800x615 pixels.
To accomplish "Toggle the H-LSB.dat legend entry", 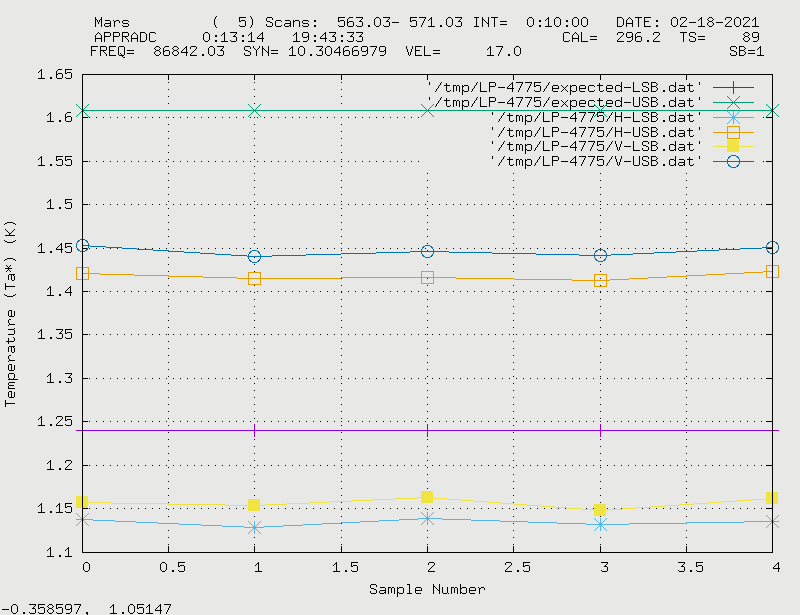I will 621,117.
